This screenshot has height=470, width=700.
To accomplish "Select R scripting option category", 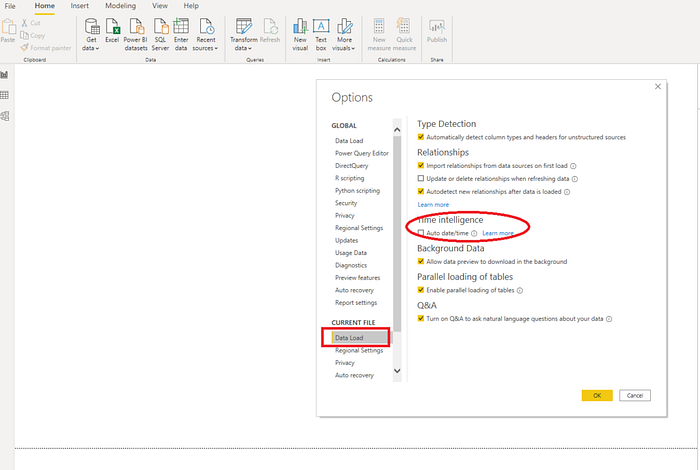I will click(350, 178).
